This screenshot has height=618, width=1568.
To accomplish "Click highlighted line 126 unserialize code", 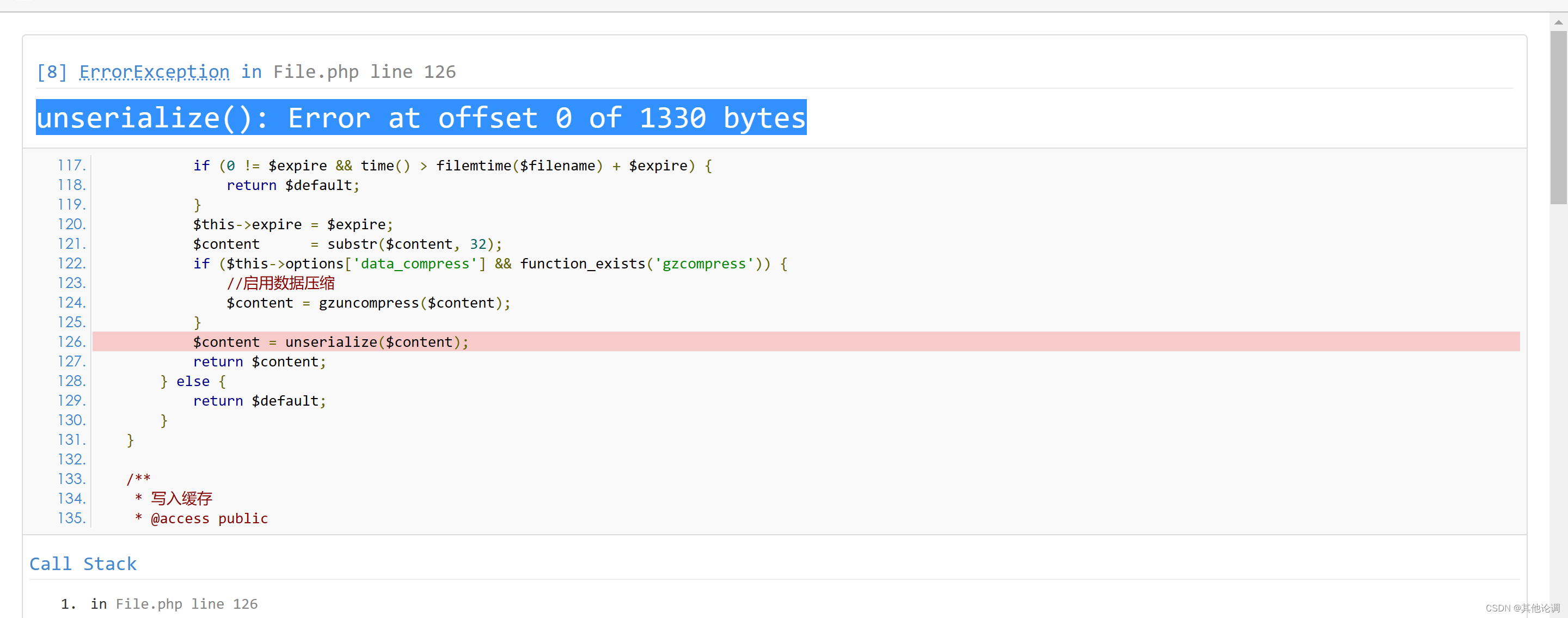I will pyautogui.click(x=330, y=342).
